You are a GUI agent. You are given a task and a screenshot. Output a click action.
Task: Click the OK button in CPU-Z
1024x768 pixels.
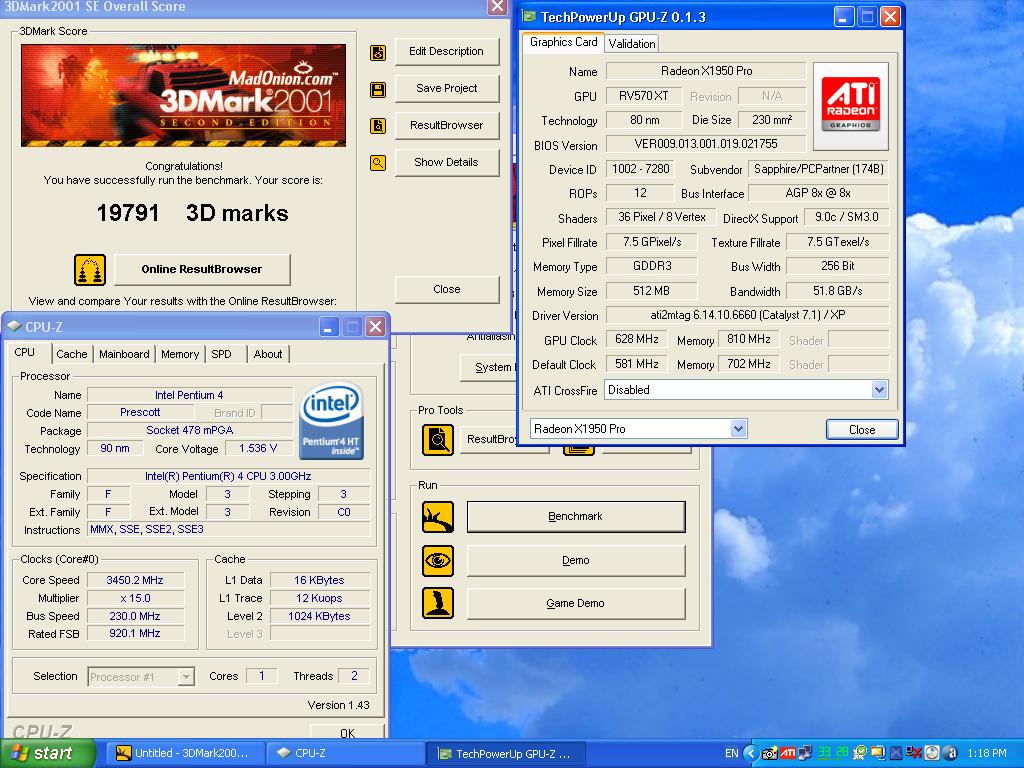(347, 731)
